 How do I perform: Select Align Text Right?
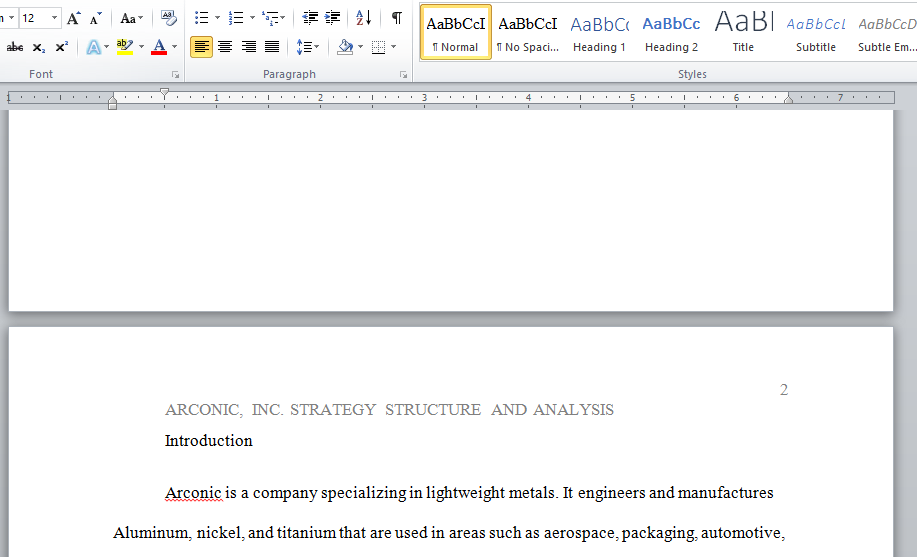click(249, 47)
